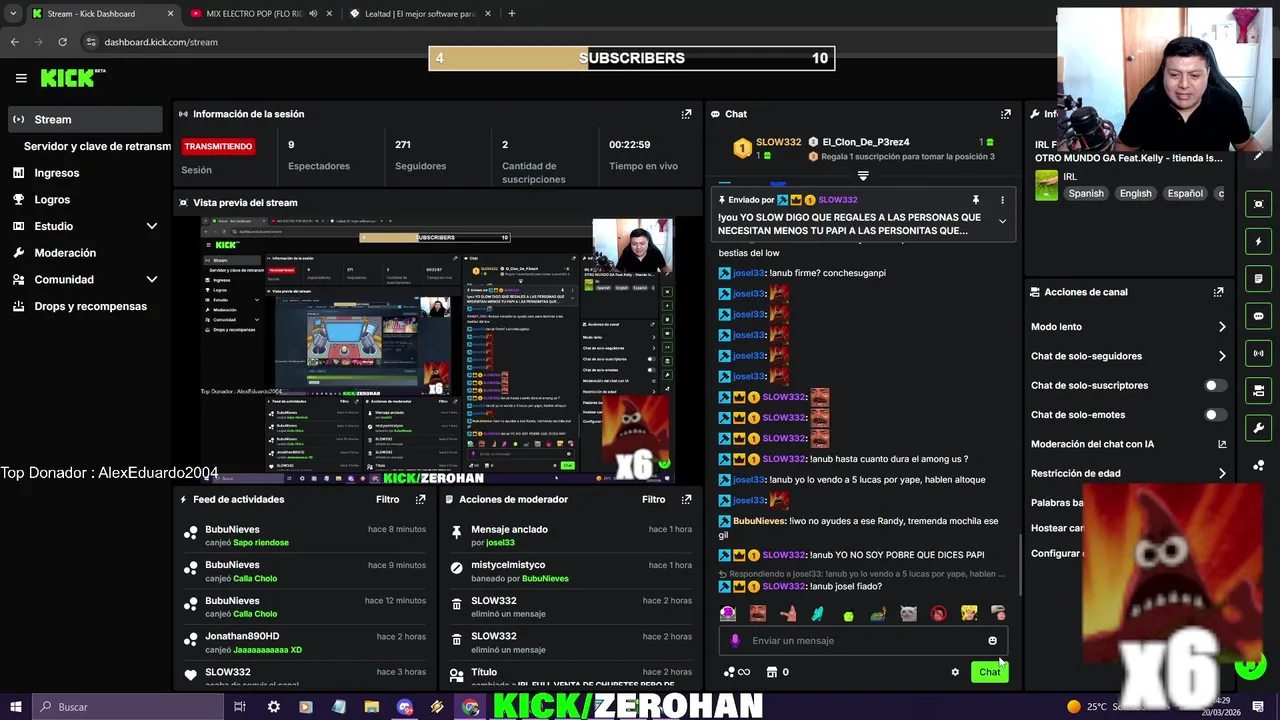Send message with green Chat button
1280x720 pixels.
pos(989,672)
